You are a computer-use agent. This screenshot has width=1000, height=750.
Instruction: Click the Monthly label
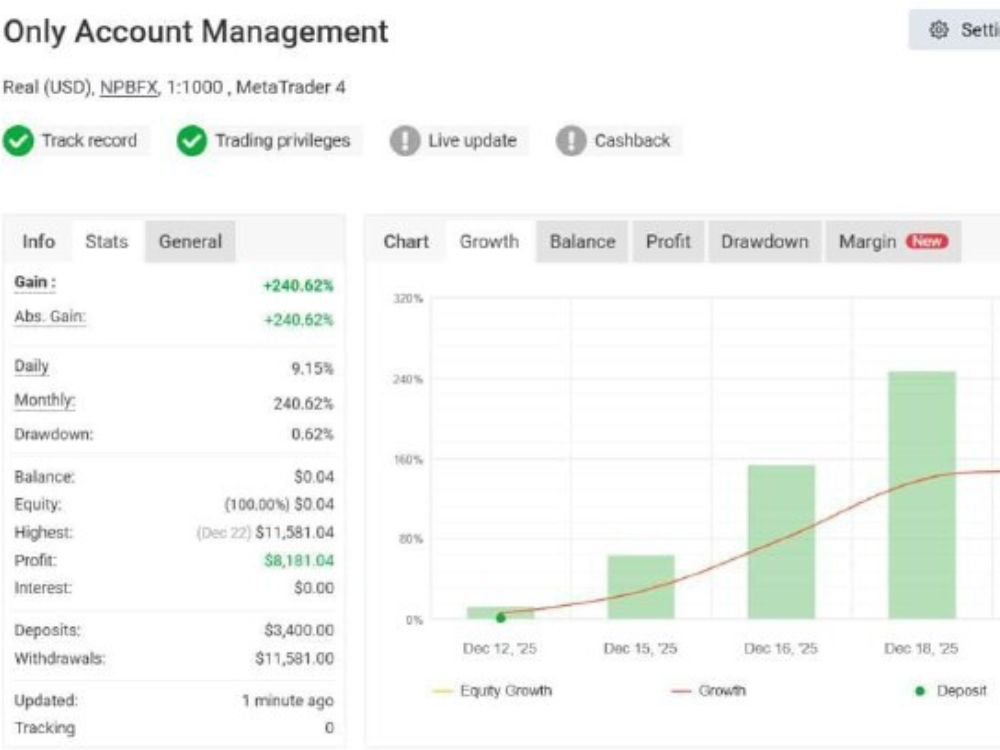click(45, 401)
